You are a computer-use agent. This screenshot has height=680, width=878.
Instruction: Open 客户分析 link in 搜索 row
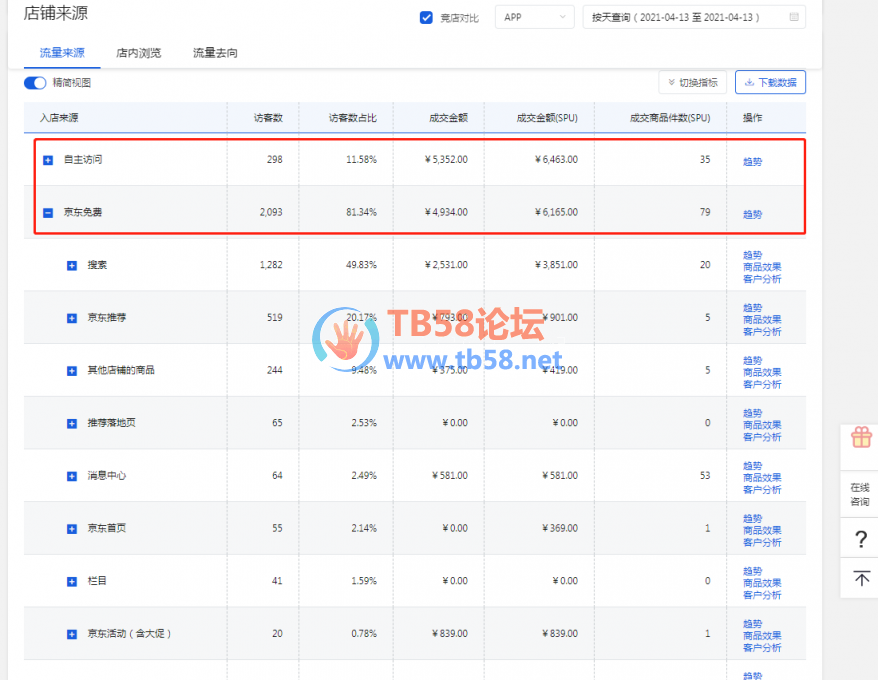762,279
